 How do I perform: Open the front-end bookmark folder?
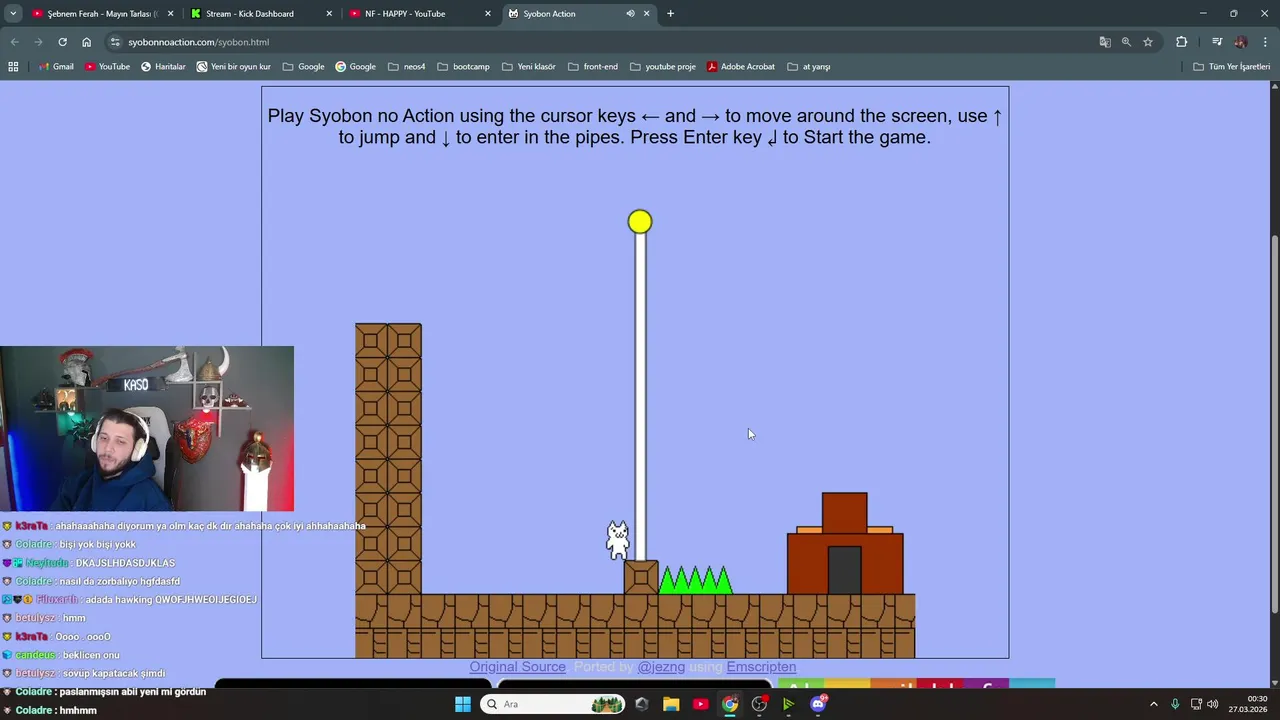click(593, 67)
